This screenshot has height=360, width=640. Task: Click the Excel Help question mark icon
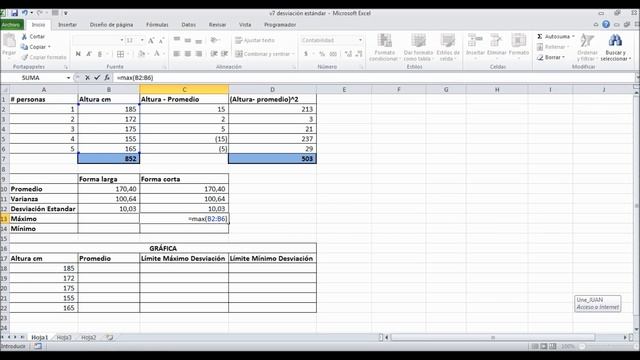(606, 24)
